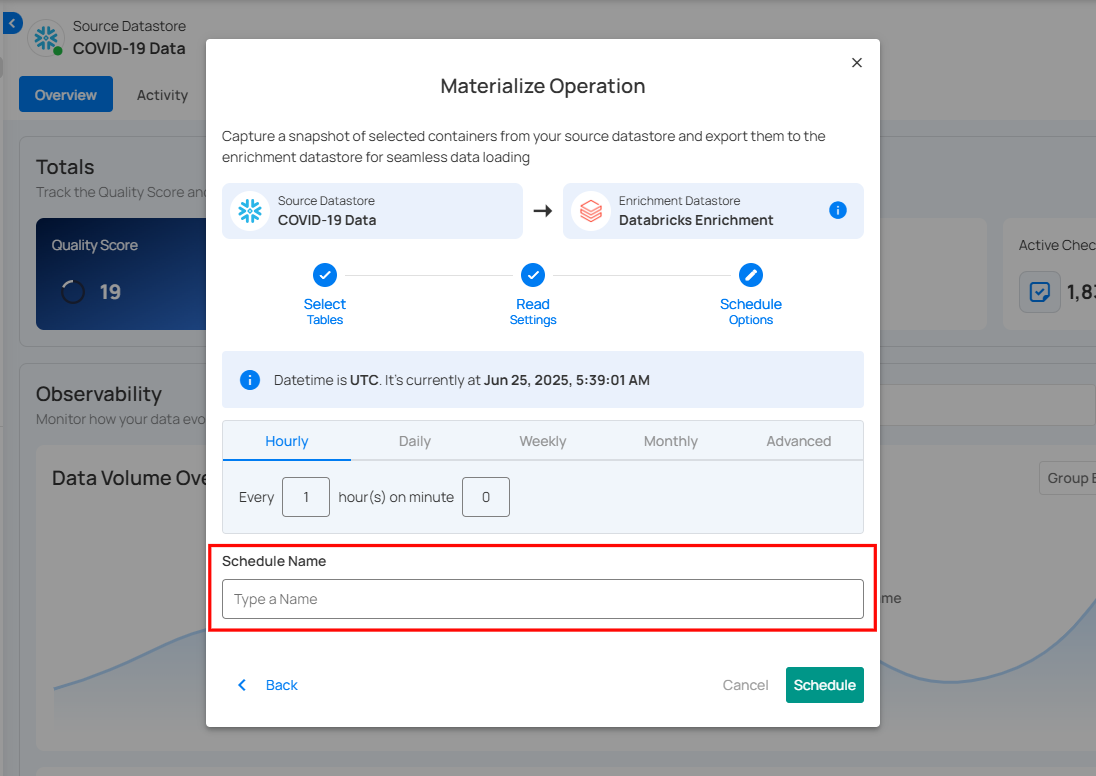Viewport: 1096px width, 776px height.
Task: Click the Observability heading in the background
Action: pos(99,394)
